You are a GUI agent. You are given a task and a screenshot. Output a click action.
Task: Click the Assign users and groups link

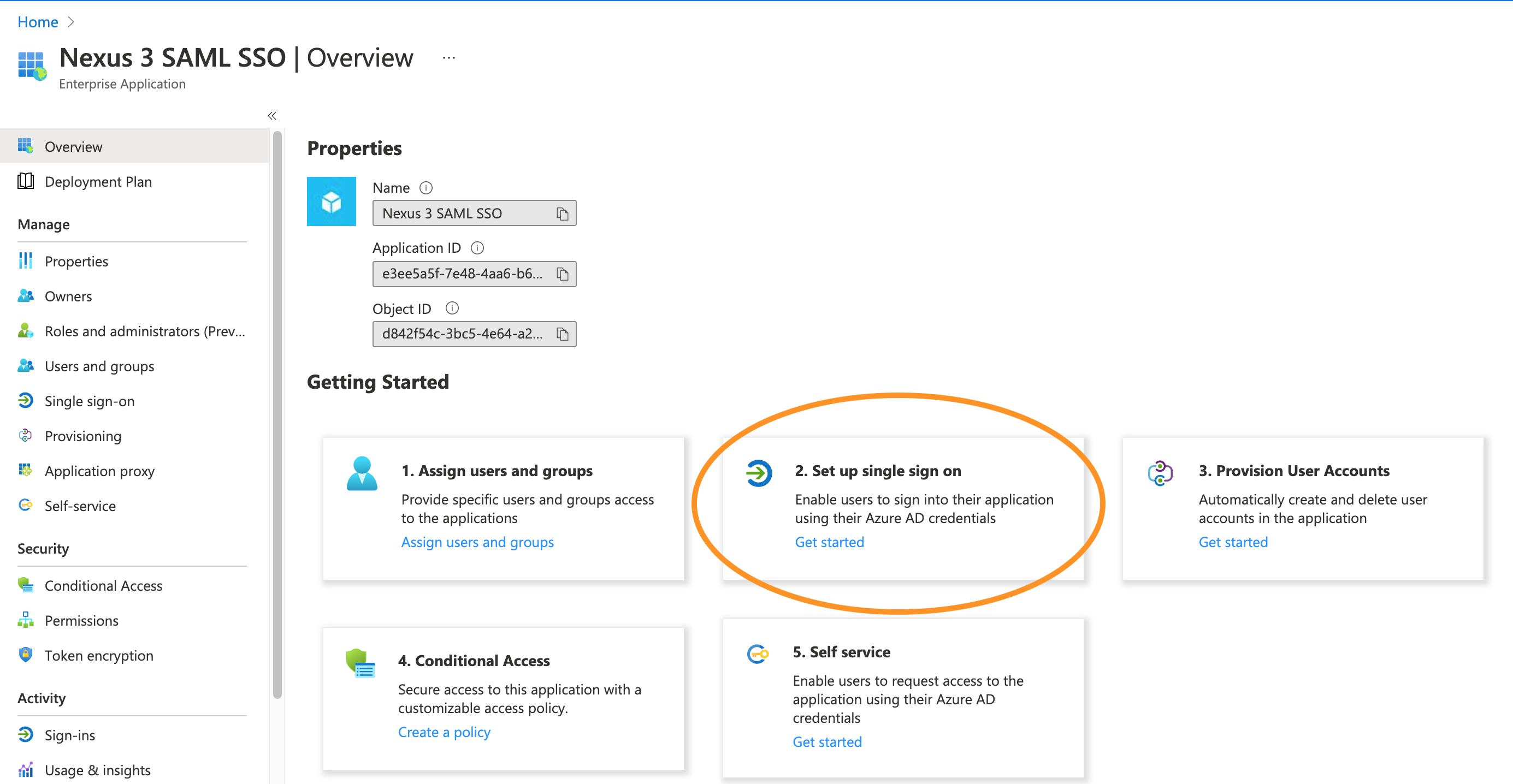(477, 542)
